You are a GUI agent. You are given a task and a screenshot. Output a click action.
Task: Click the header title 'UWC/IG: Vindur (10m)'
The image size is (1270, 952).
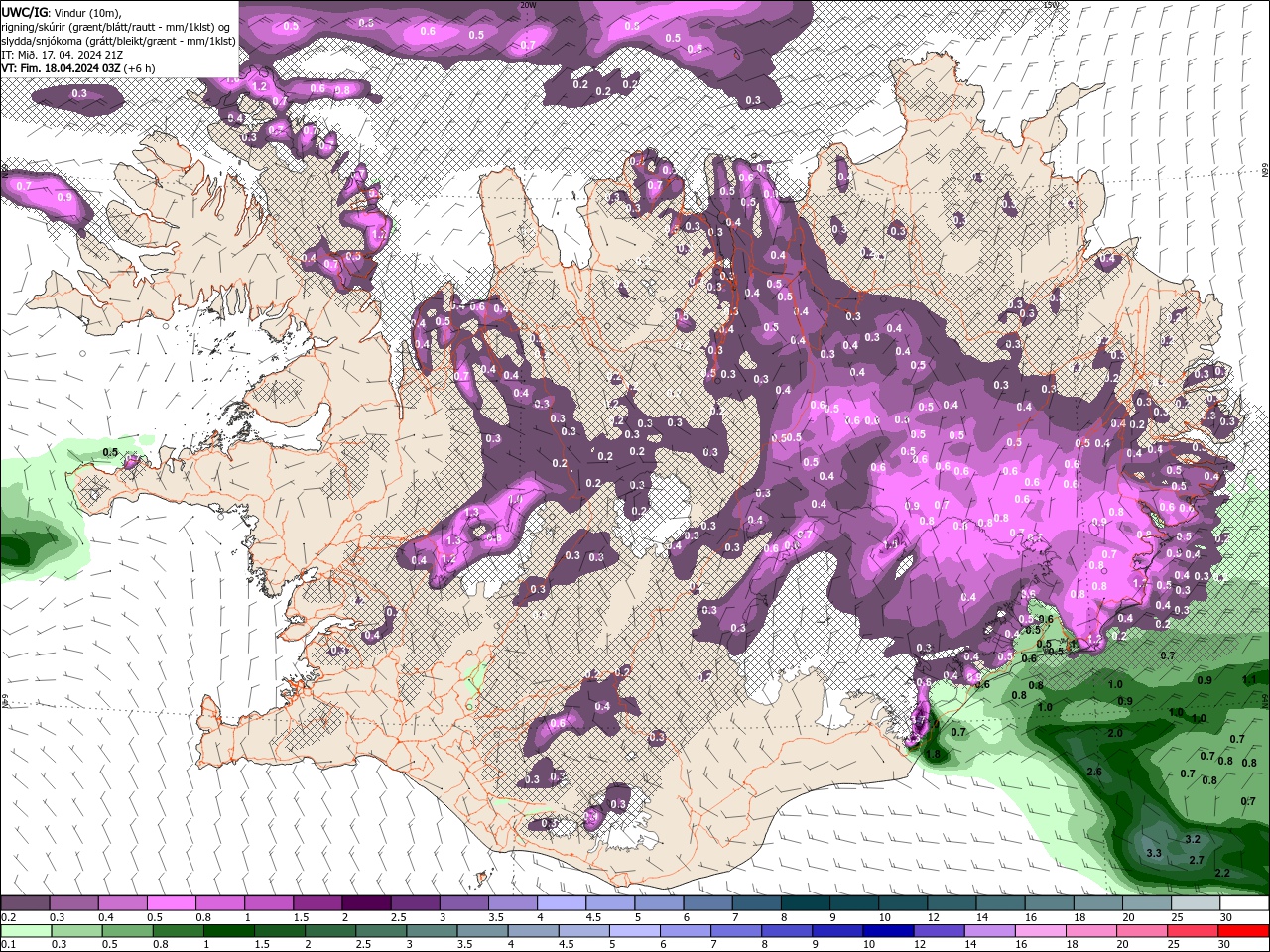click(x=62, y=12)
